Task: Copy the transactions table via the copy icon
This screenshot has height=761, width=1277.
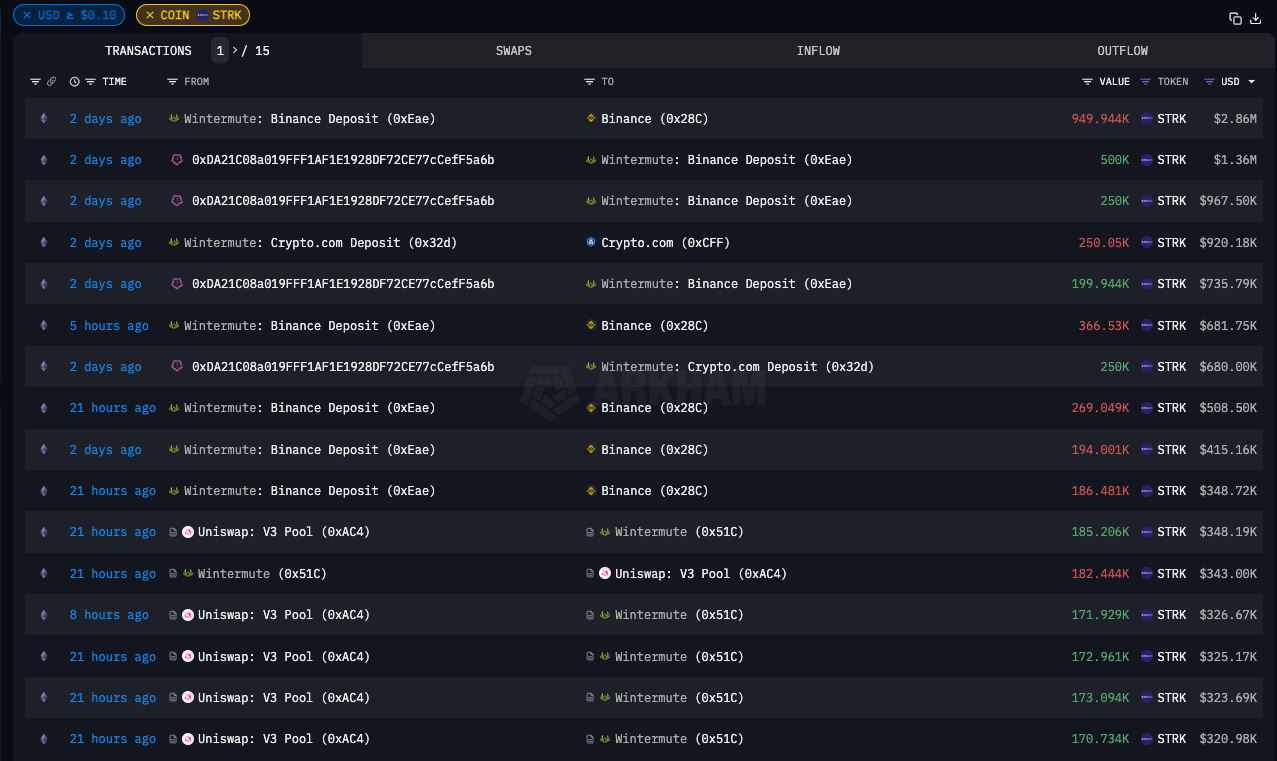Action: 1235,18
